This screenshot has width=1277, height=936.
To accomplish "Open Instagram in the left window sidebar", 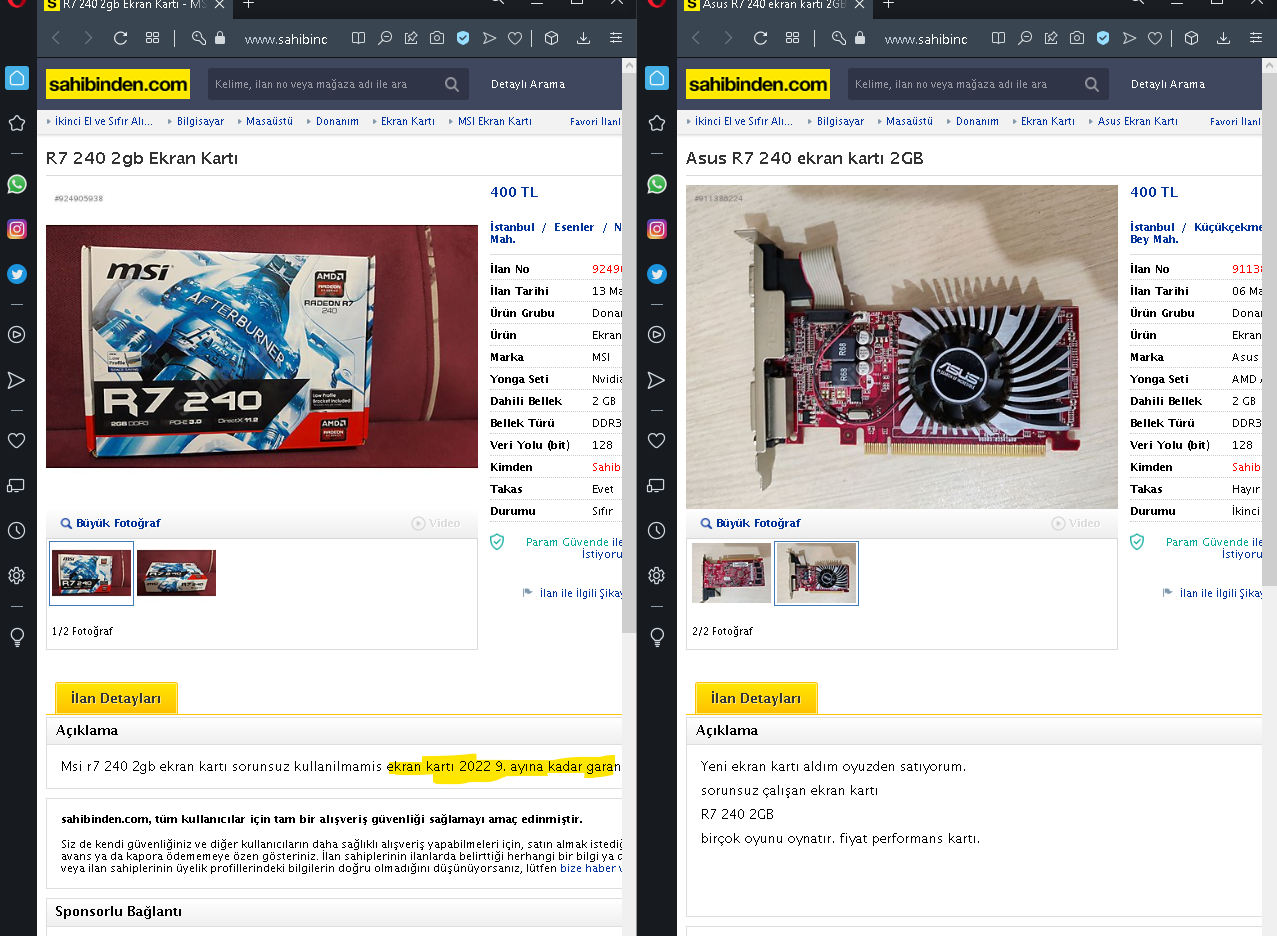I will 17,229.
